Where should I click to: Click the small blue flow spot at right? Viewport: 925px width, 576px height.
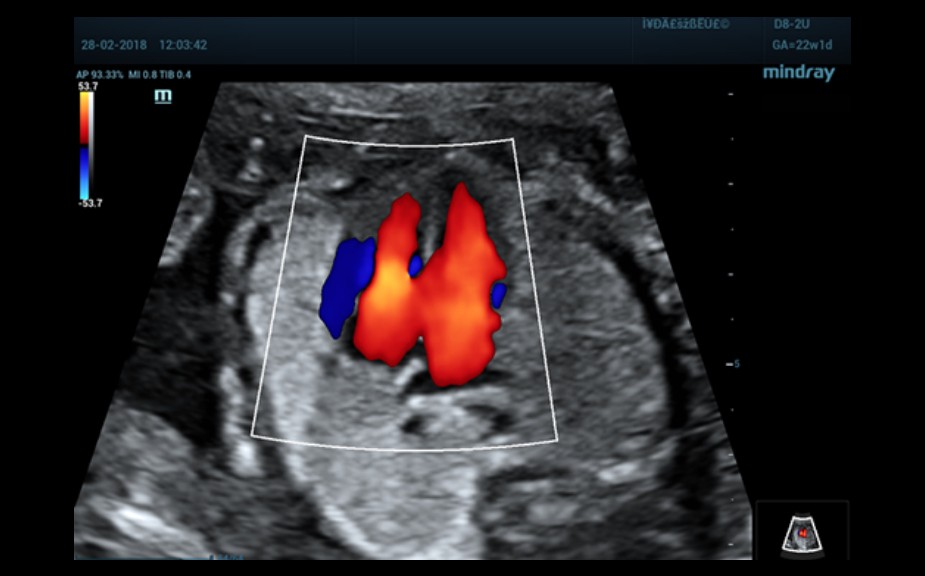[x=498, y=295]
